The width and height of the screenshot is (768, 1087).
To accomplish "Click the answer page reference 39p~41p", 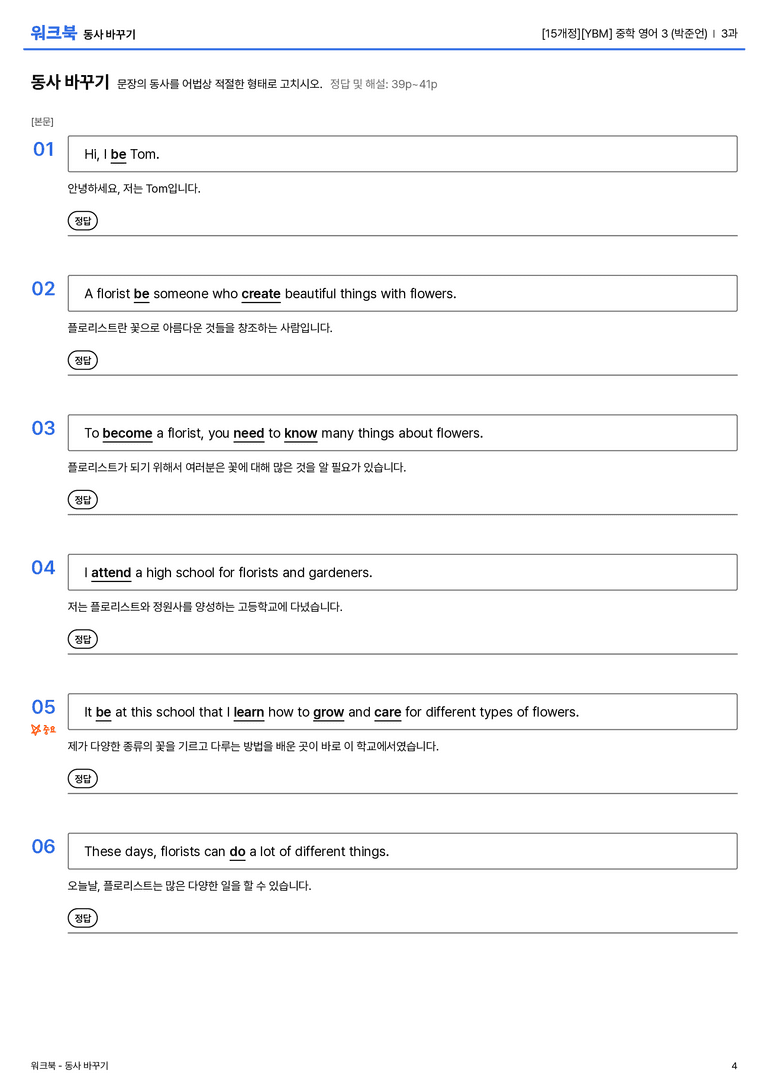I will [x=414, y=84].
